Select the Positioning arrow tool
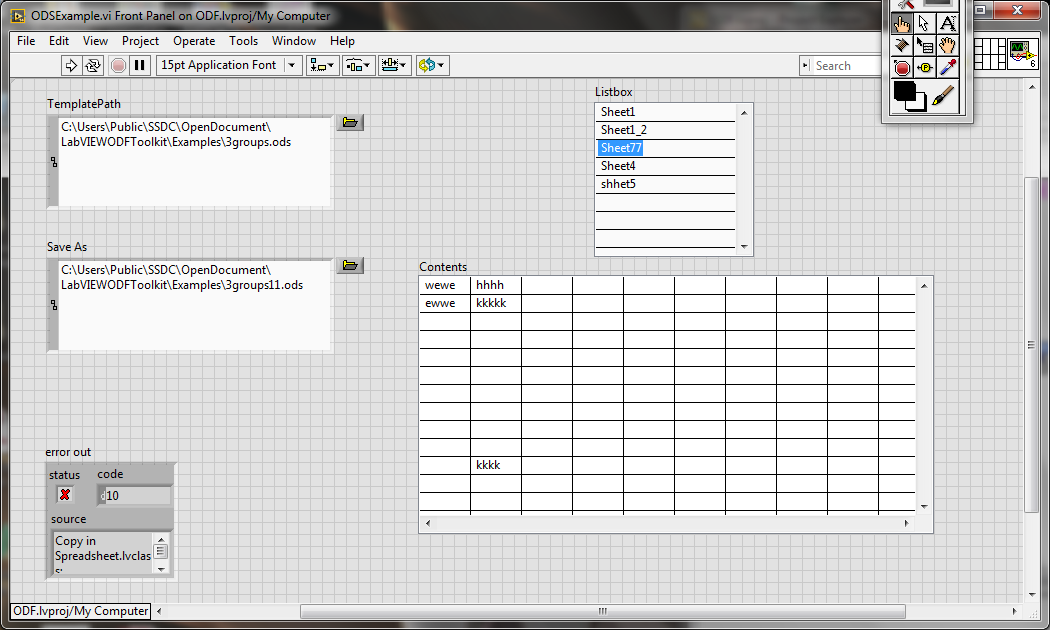This screenshot has width=1050, height=630. click(x=925, y=23)
